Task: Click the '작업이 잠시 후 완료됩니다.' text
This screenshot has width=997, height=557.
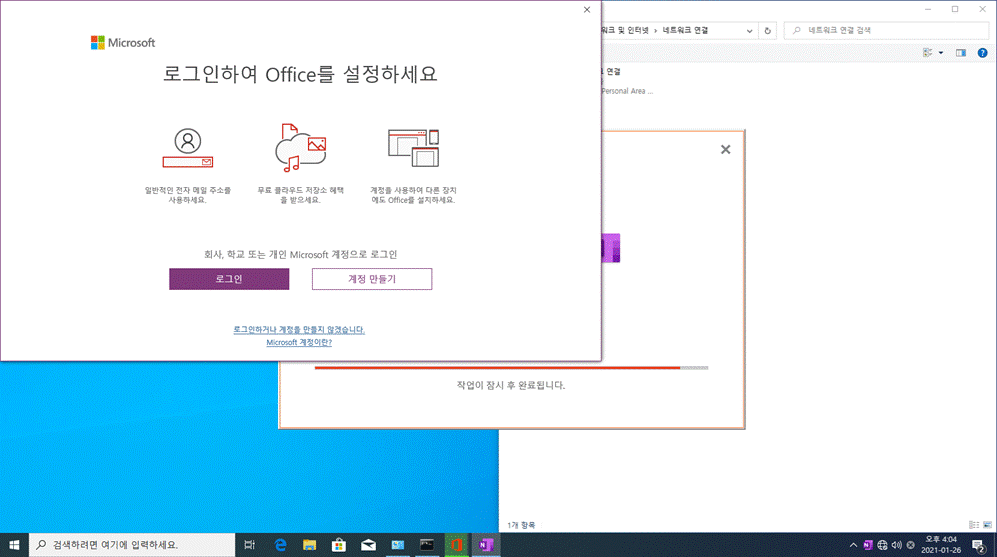Action: coord(511,385)
